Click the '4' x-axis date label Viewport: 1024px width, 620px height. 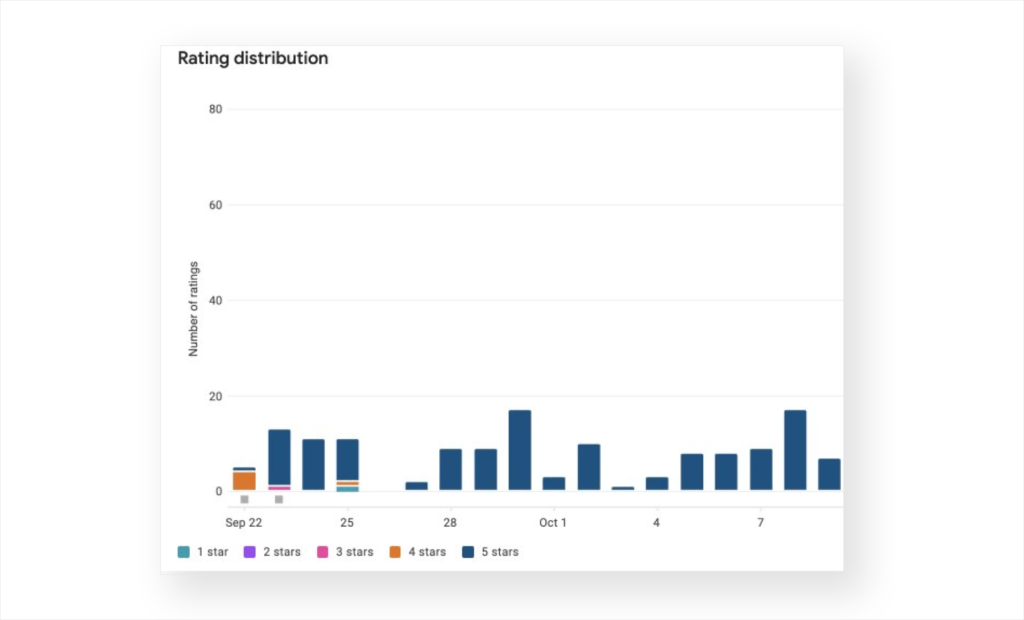(656, 523)
